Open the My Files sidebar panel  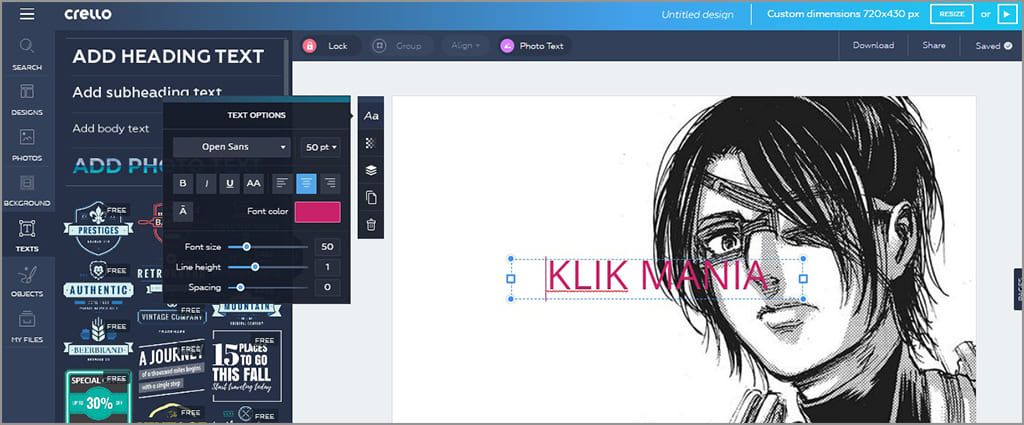[x=27, y=326]
